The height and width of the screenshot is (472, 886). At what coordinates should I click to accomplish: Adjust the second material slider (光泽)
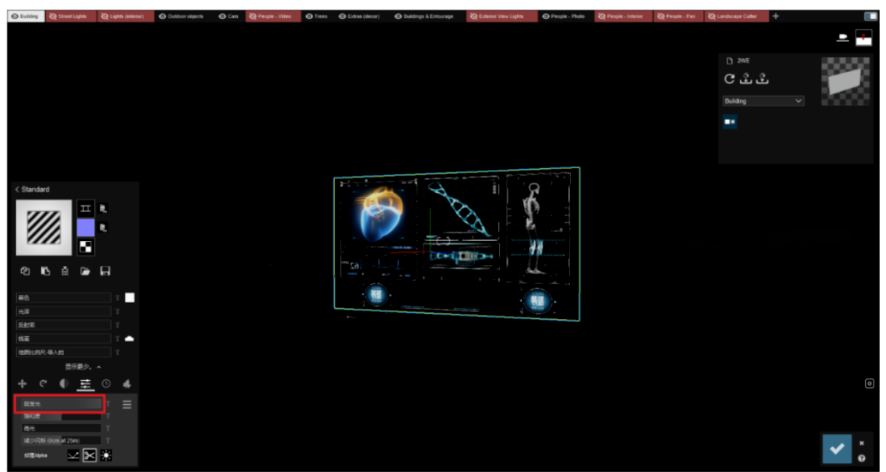point(64,311)
